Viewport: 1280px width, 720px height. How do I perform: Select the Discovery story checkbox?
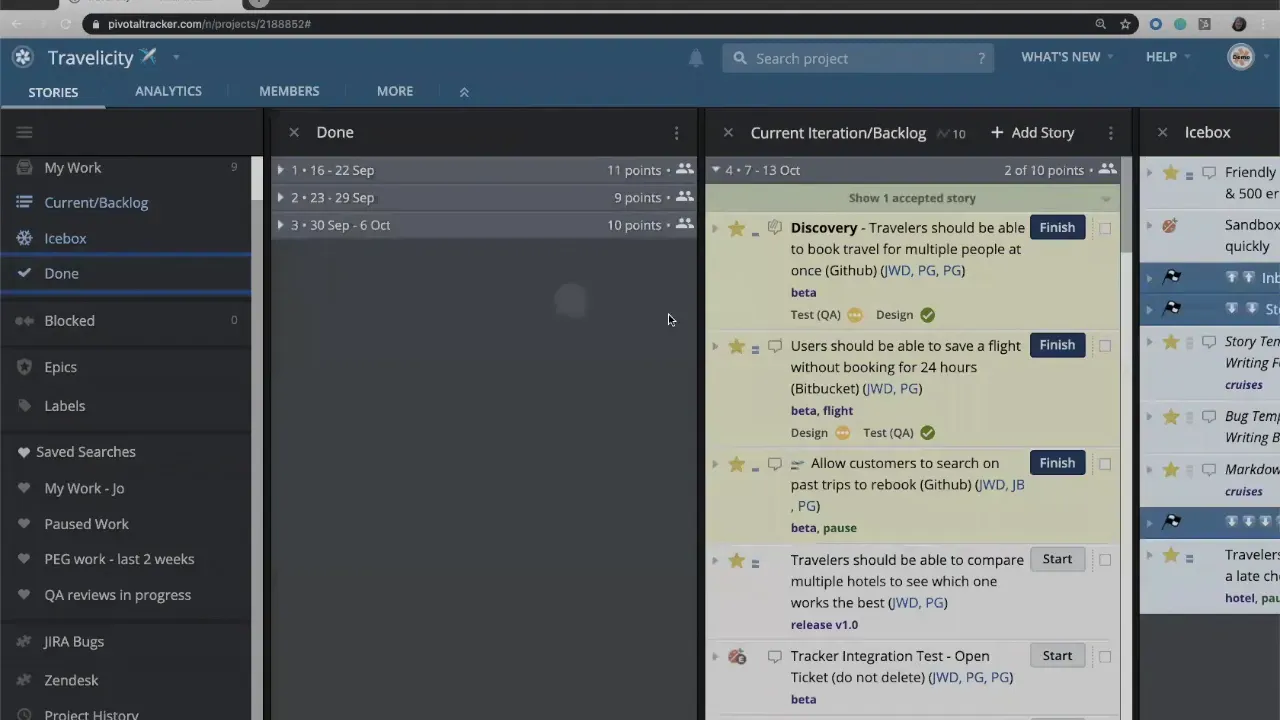click(x=1105, y=228)
